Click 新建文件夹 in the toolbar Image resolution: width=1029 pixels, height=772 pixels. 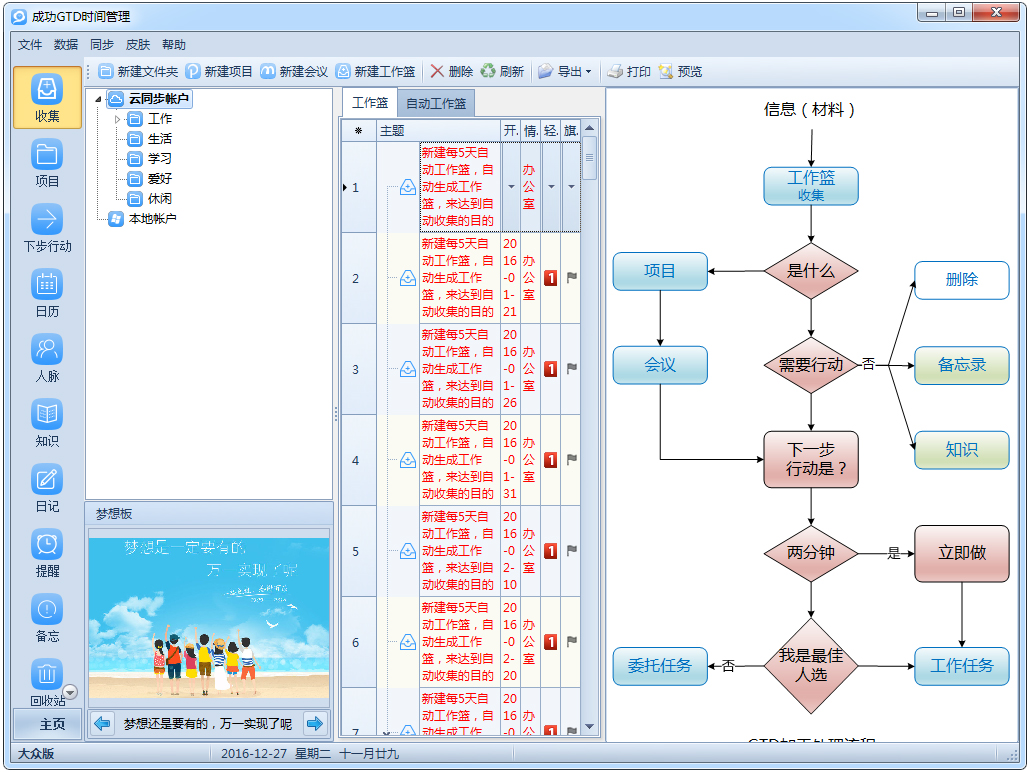pos(138,72)
